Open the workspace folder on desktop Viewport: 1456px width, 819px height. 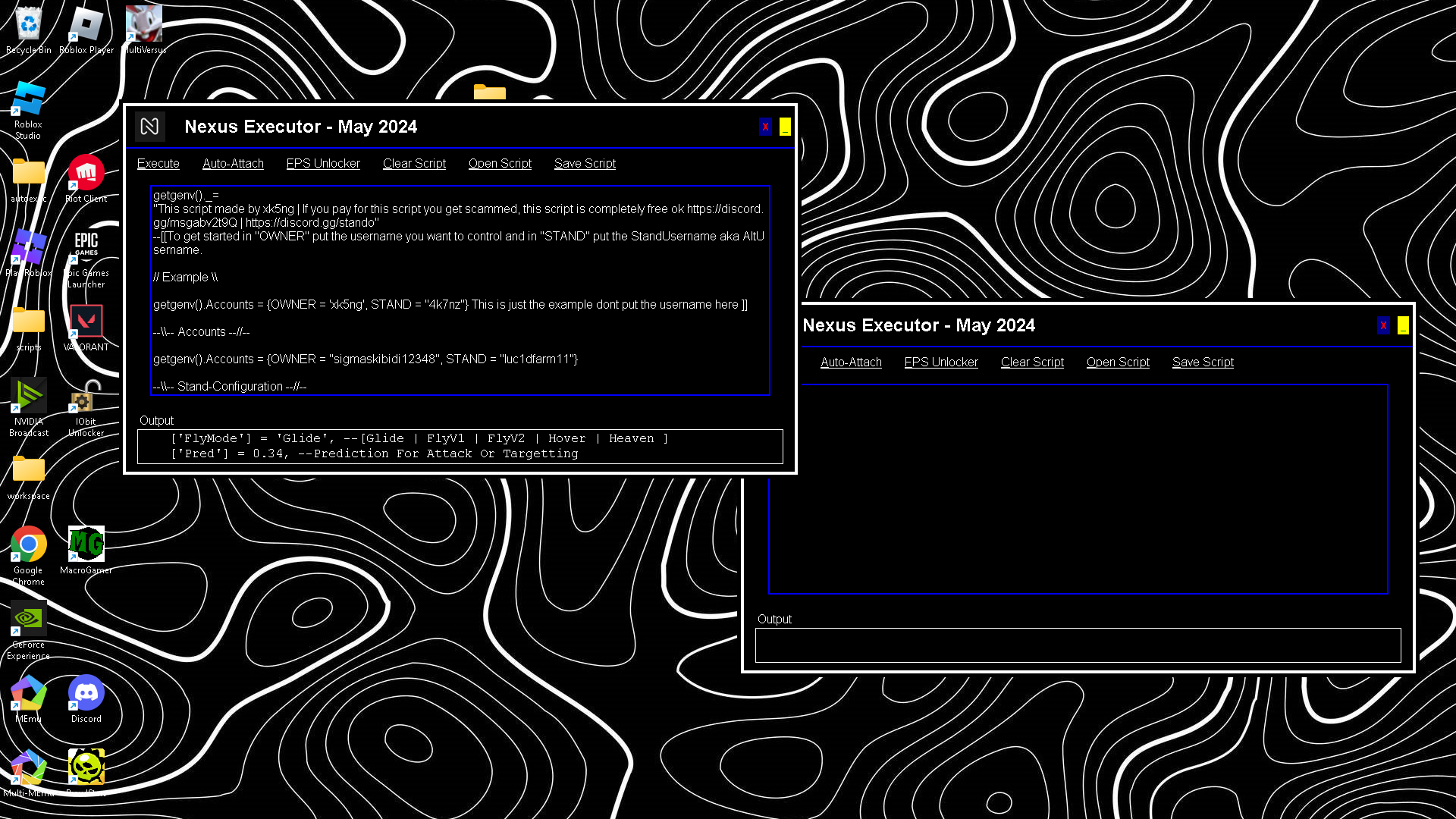[x=28, y=471]
